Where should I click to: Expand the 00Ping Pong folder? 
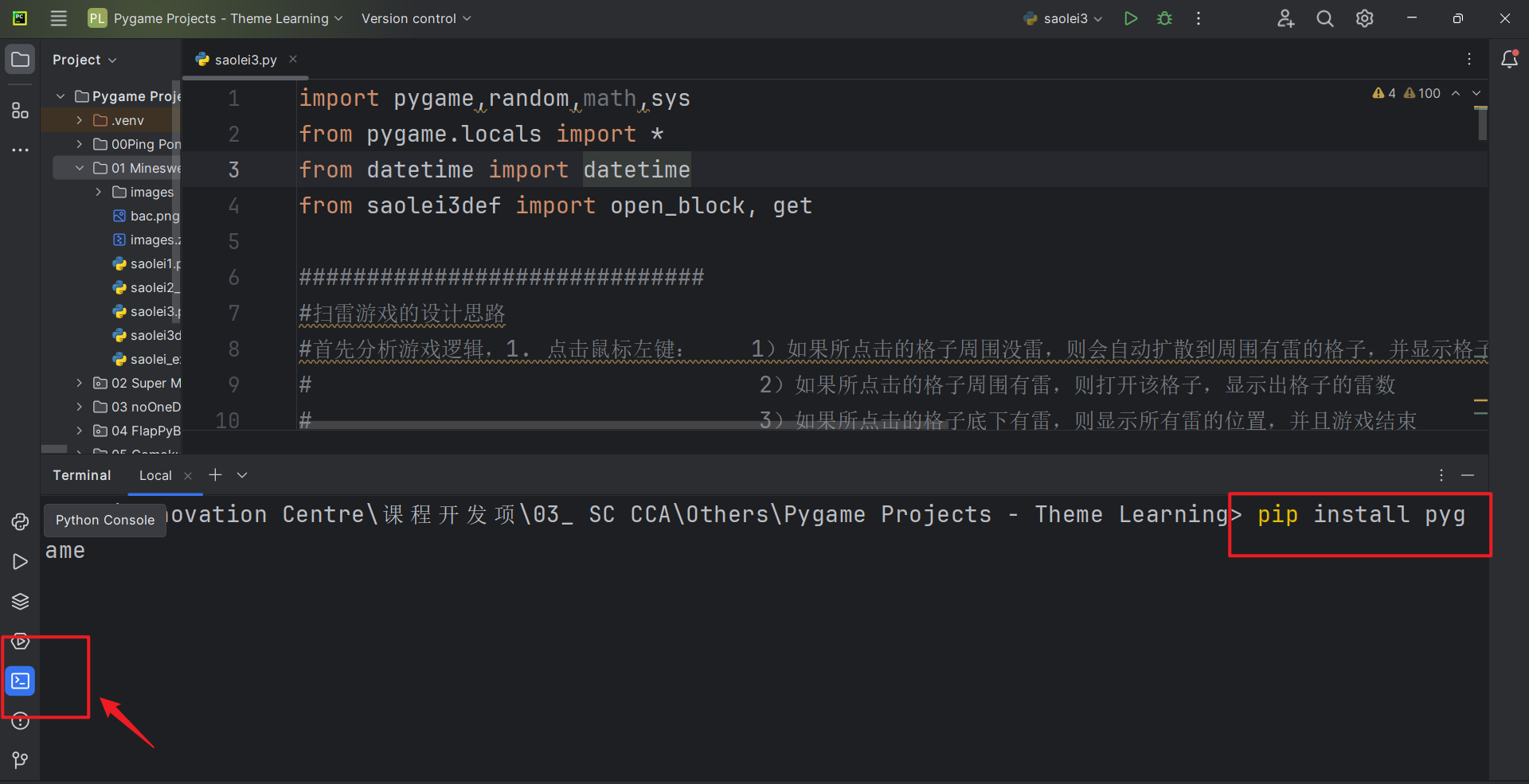pos(80,144)
